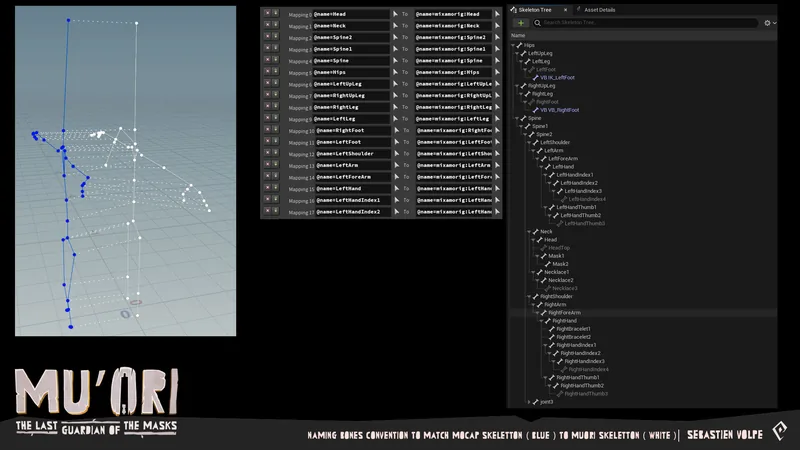800x450 pixels.
Task: Click the insert arrow icon beside Mapping 9
Action: 276,118
